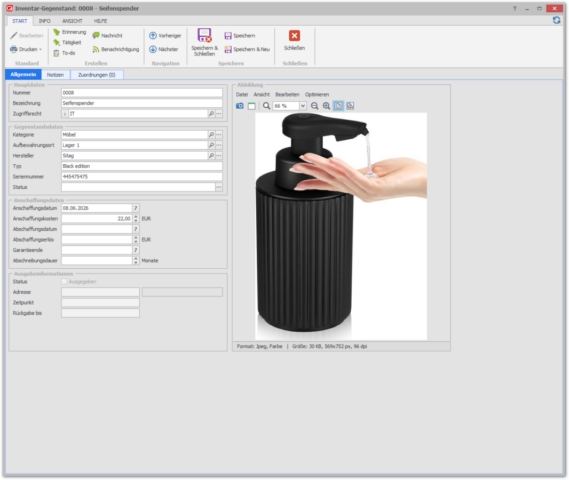This screenshot has height=480, width=569.
Task: Open the image Optimieren menu
Action: 317,95
